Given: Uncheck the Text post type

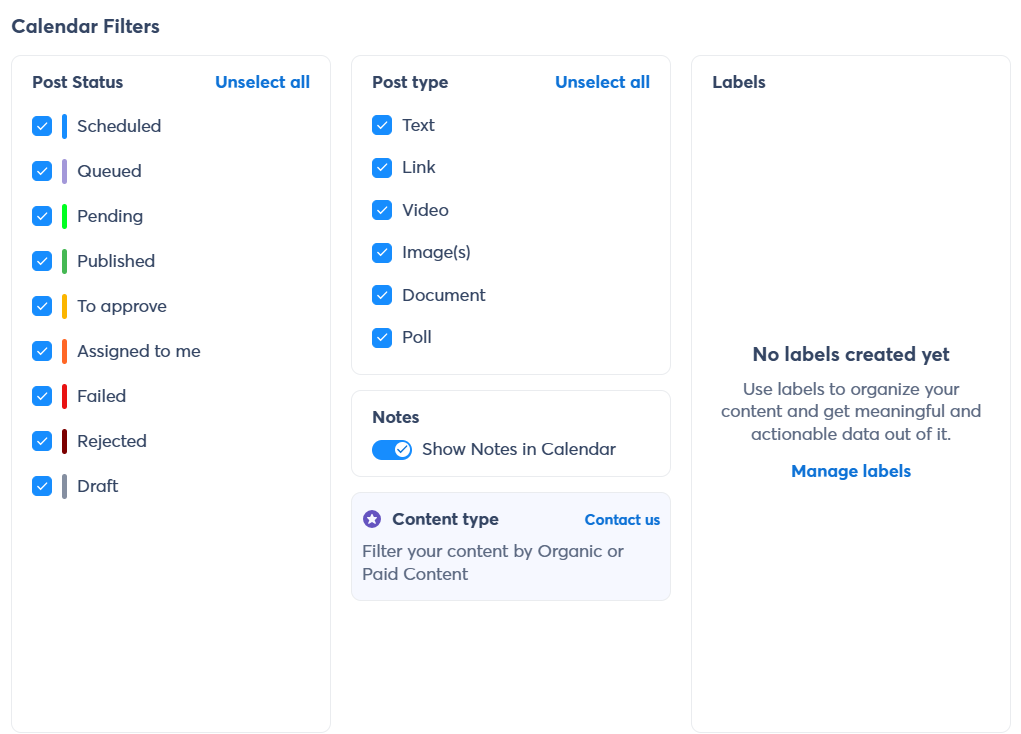Looking at the screenshot, I should point(382,125).
